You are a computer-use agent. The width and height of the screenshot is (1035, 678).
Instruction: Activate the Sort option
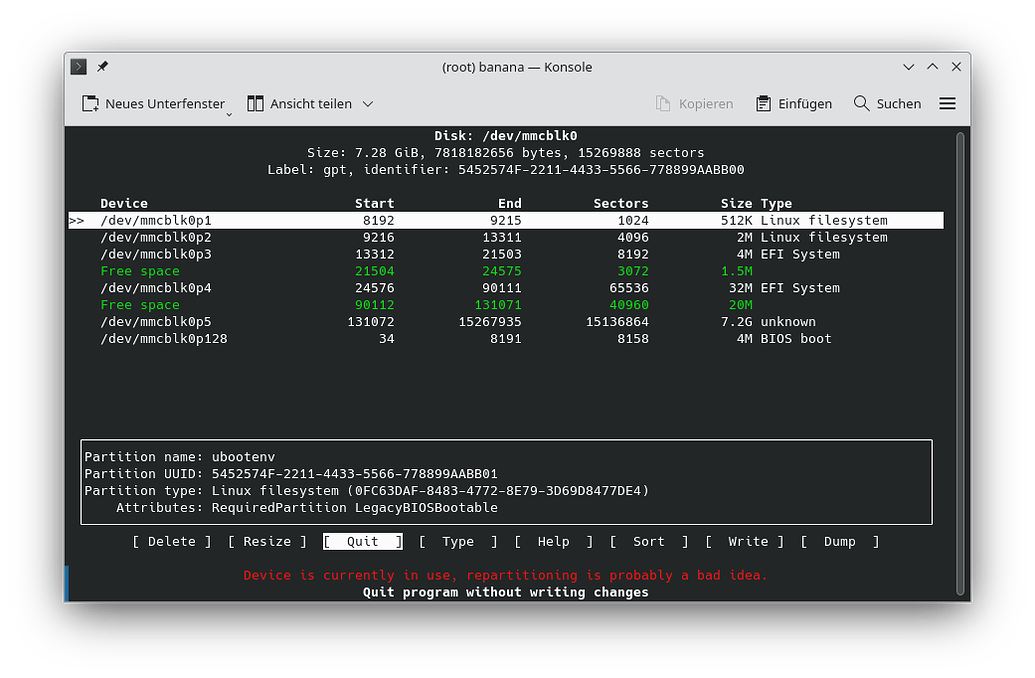click(648, 541)
